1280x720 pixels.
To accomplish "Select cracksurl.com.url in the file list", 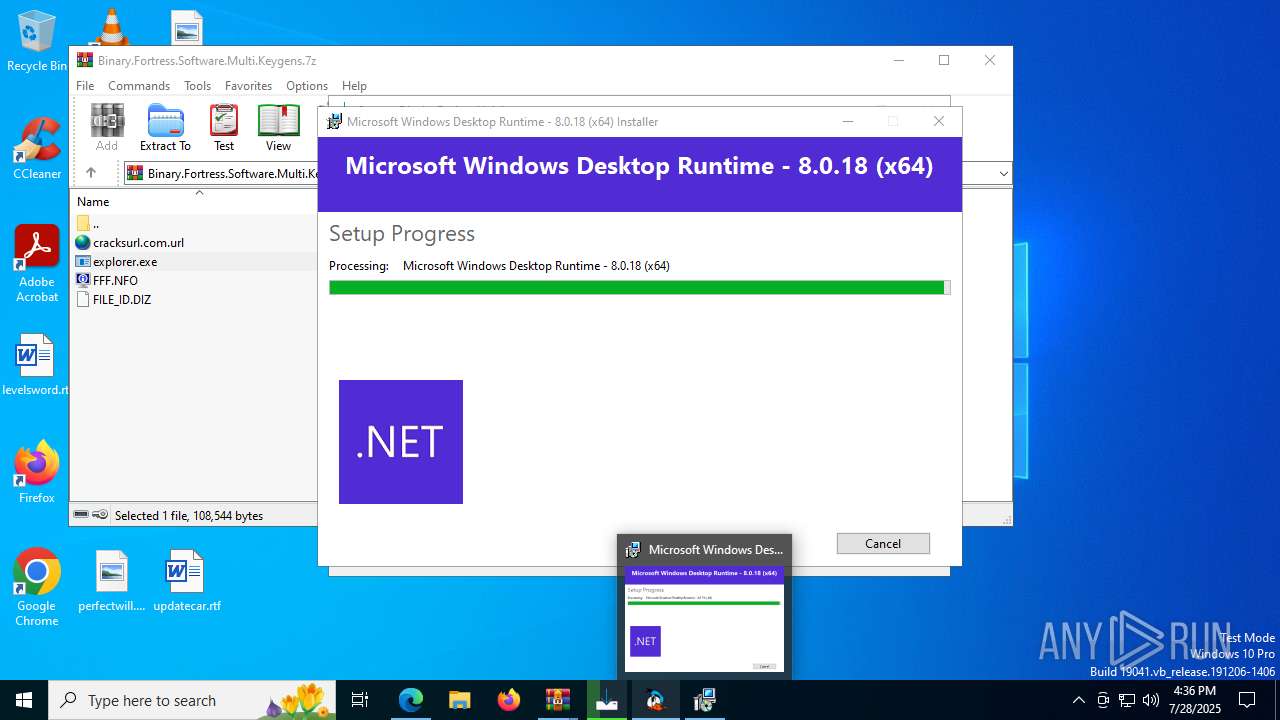I will pyautogui.click(x=195, y=242).
